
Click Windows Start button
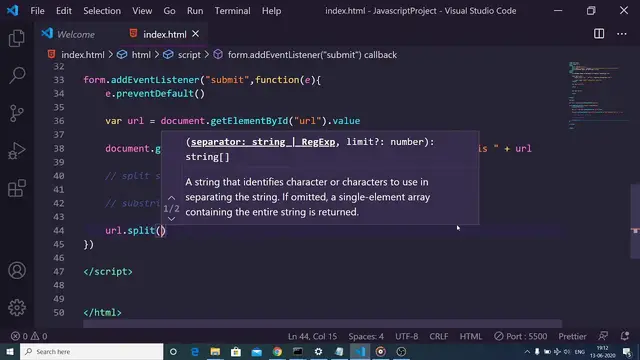coord(10,351)
